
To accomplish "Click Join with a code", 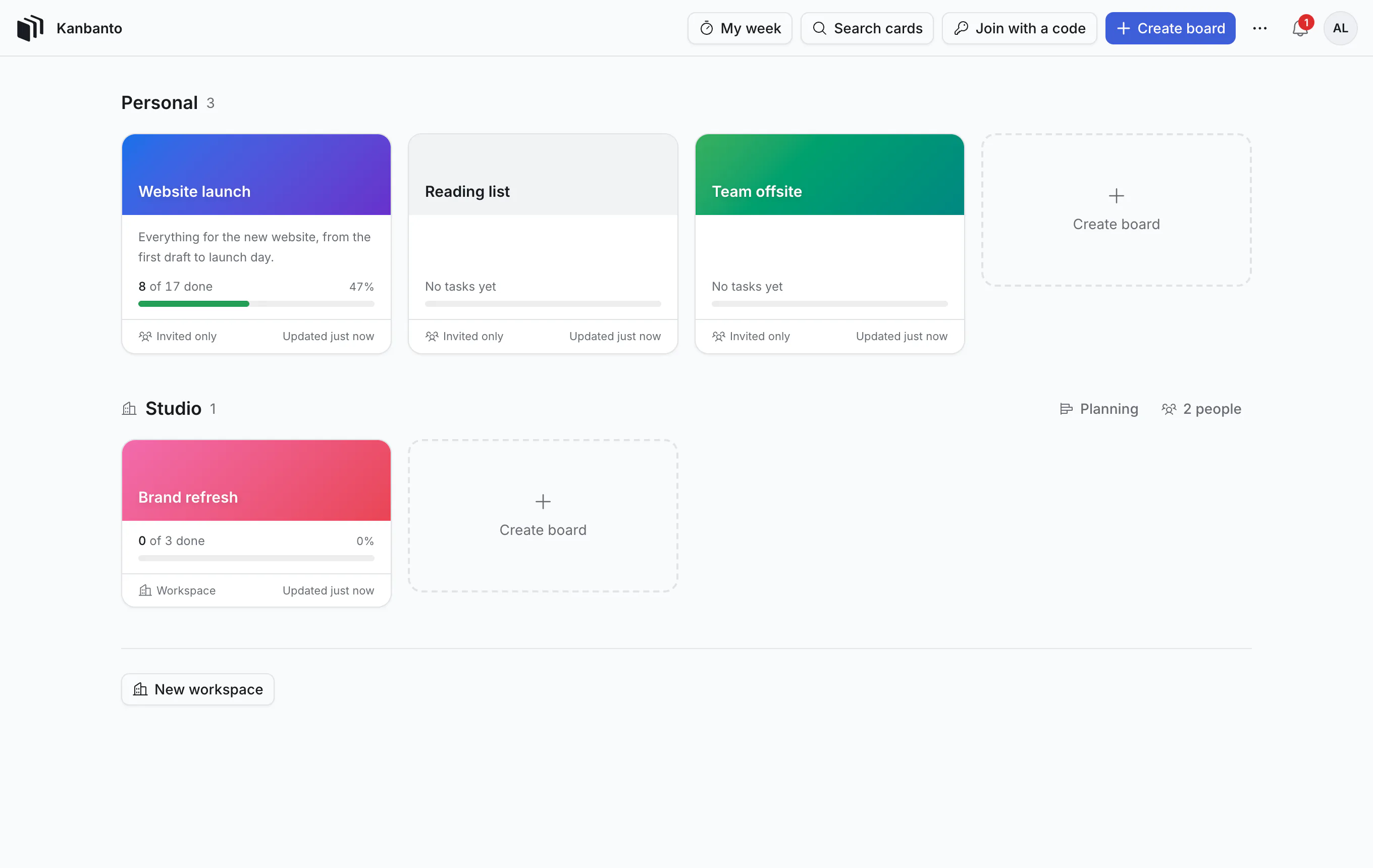I will click(x=1019, y=28).
